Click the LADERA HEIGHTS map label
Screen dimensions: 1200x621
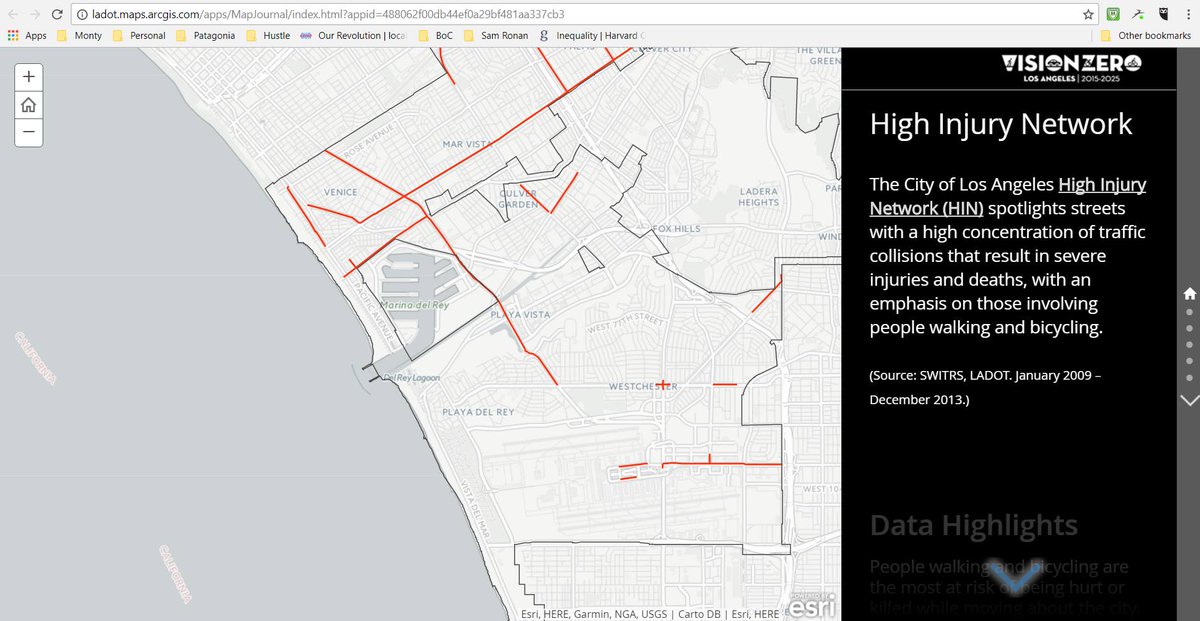pyautogui.click(x=758, y=196)
